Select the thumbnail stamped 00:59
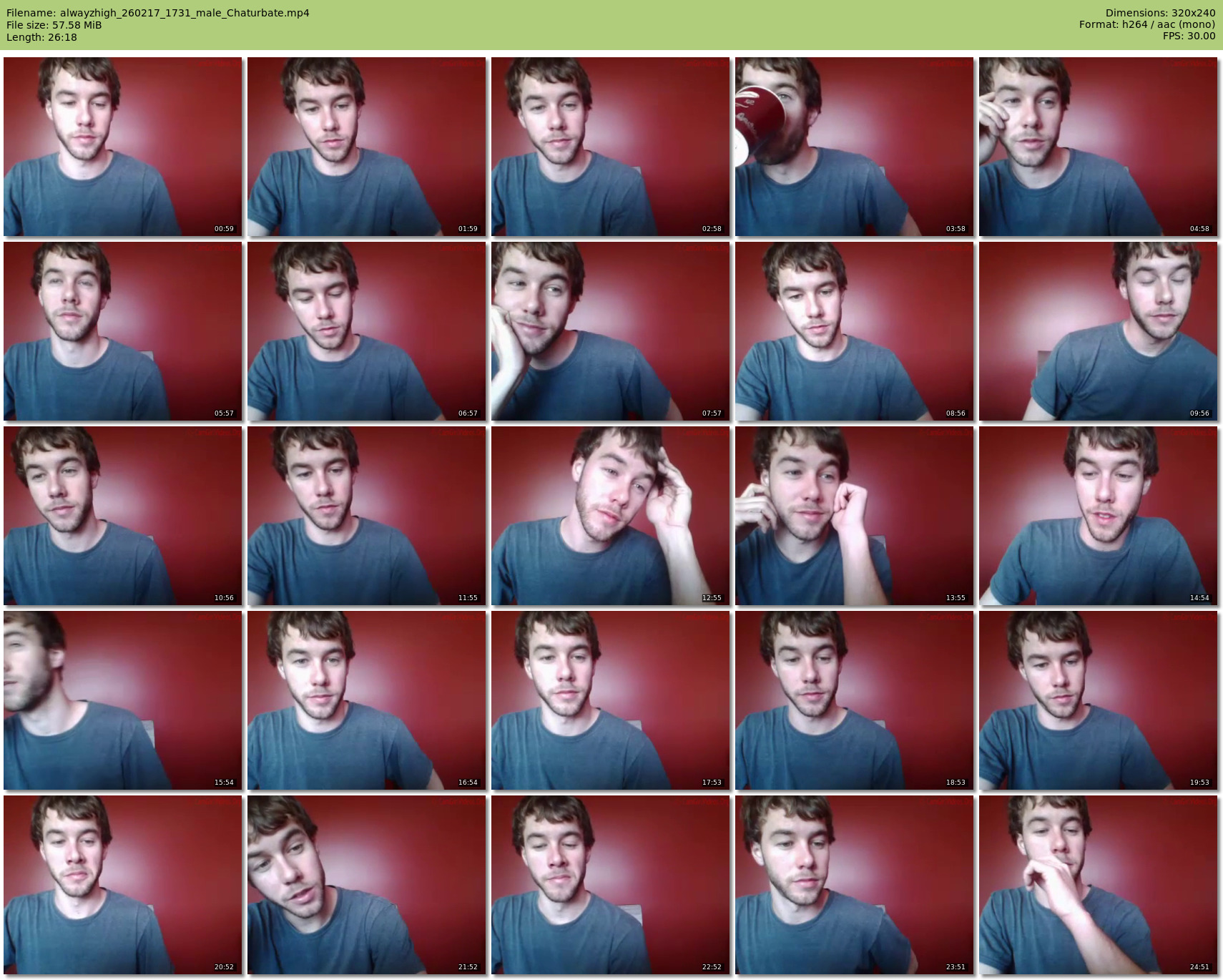The image size is (1223, 980). (123, 147)
